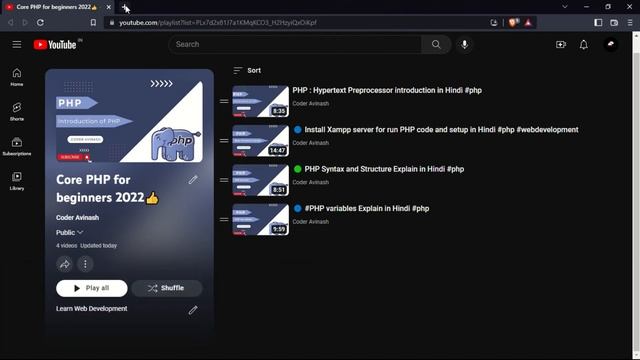Share the playlist via arrow icon
This screenshot has height=360, width=640.
point(64,264)
